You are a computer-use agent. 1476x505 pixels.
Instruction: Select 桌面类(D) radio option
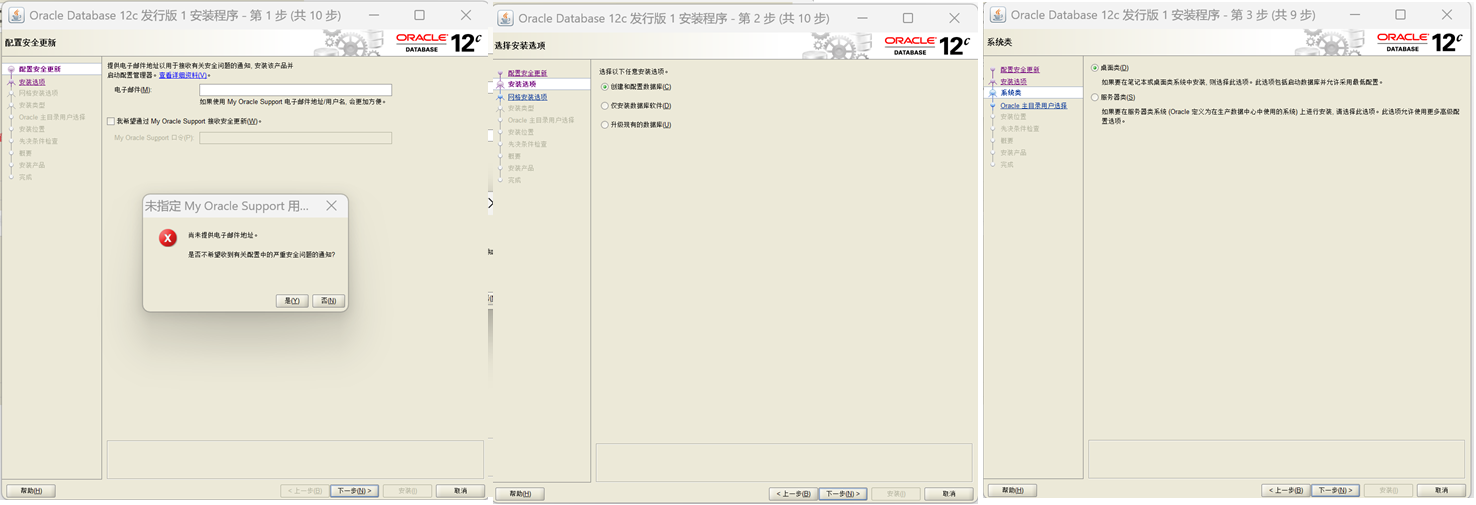(x=1095, y=68)
